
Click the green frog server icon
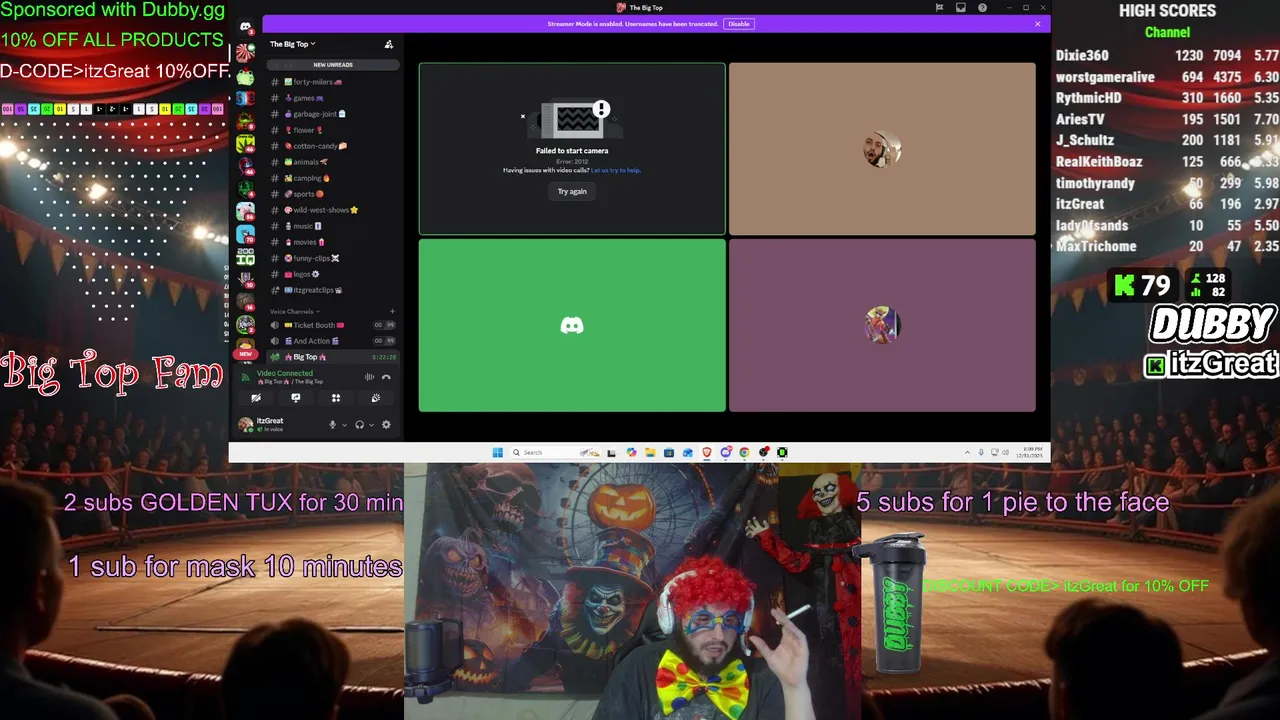(245, 76)
